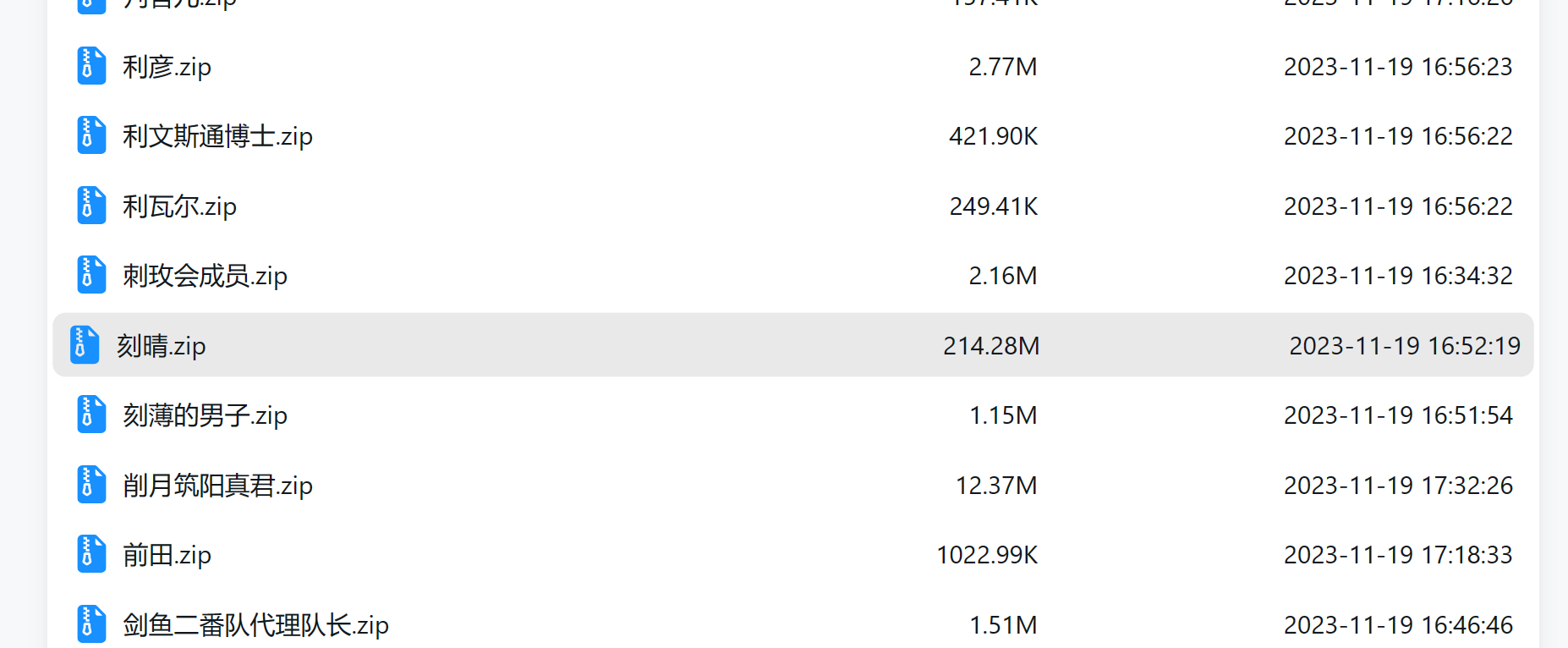
Task: Click the 214.28M size value
Action: tap(991, 346)
